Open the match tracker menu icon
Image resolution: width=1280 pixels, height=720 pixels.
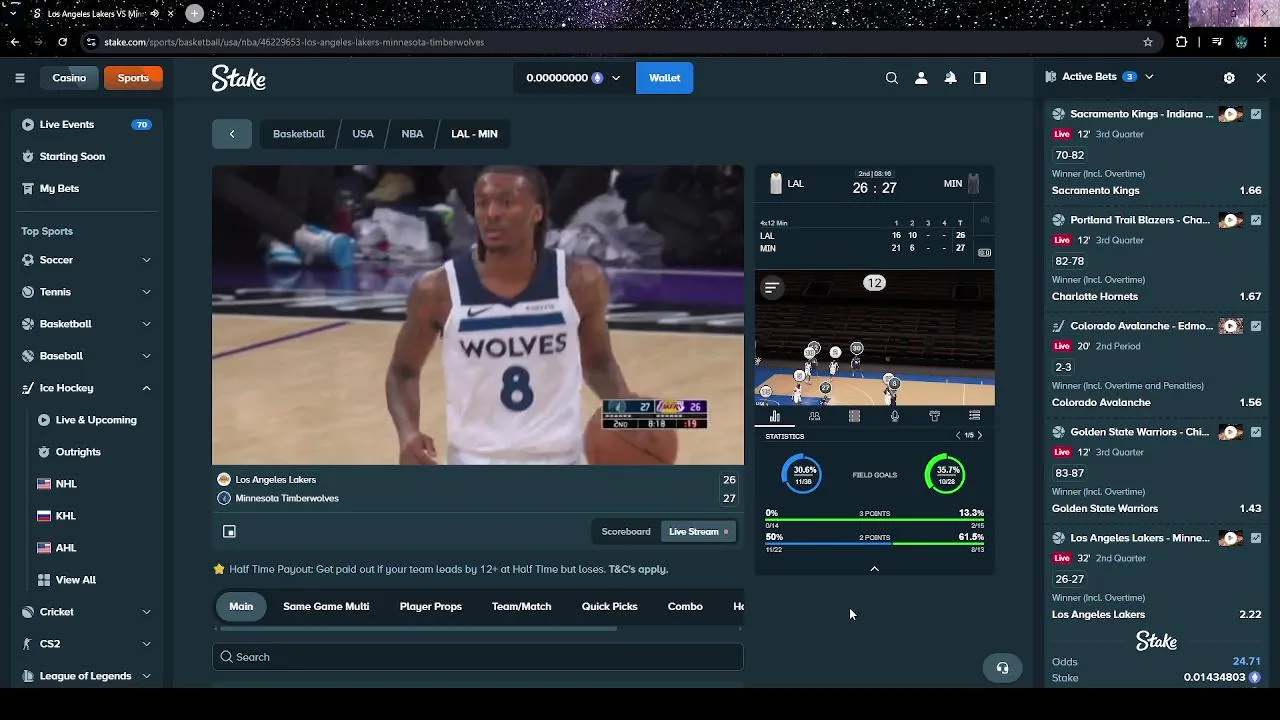click(x=772, y=288)
